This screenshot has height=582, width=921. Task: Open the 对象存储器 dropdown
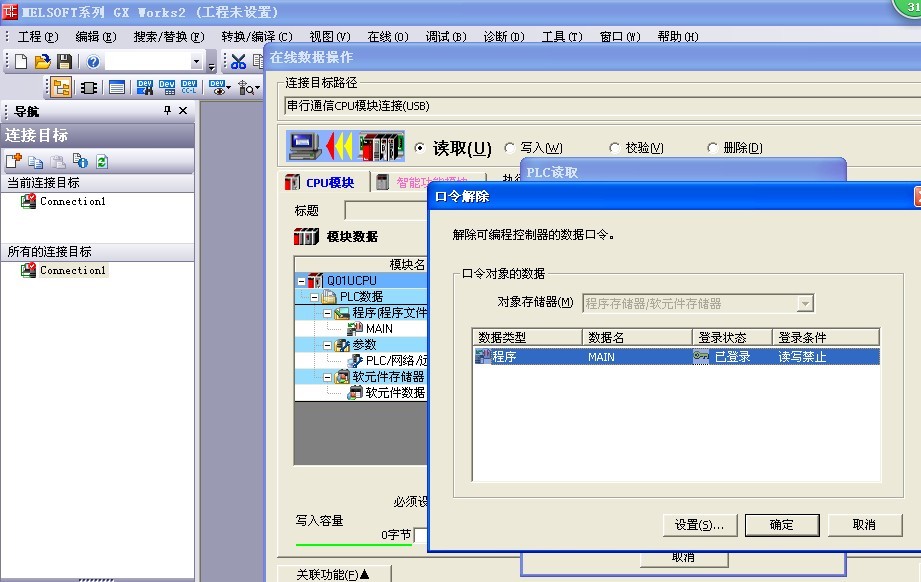tap(805, 304)
